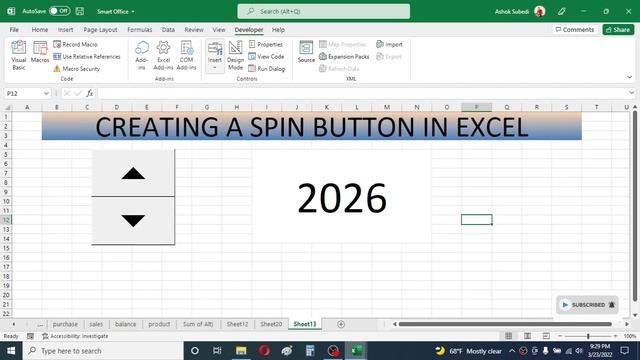Click Run Dialog
This screenshot has width=640, height=360.
pos(267,69)
